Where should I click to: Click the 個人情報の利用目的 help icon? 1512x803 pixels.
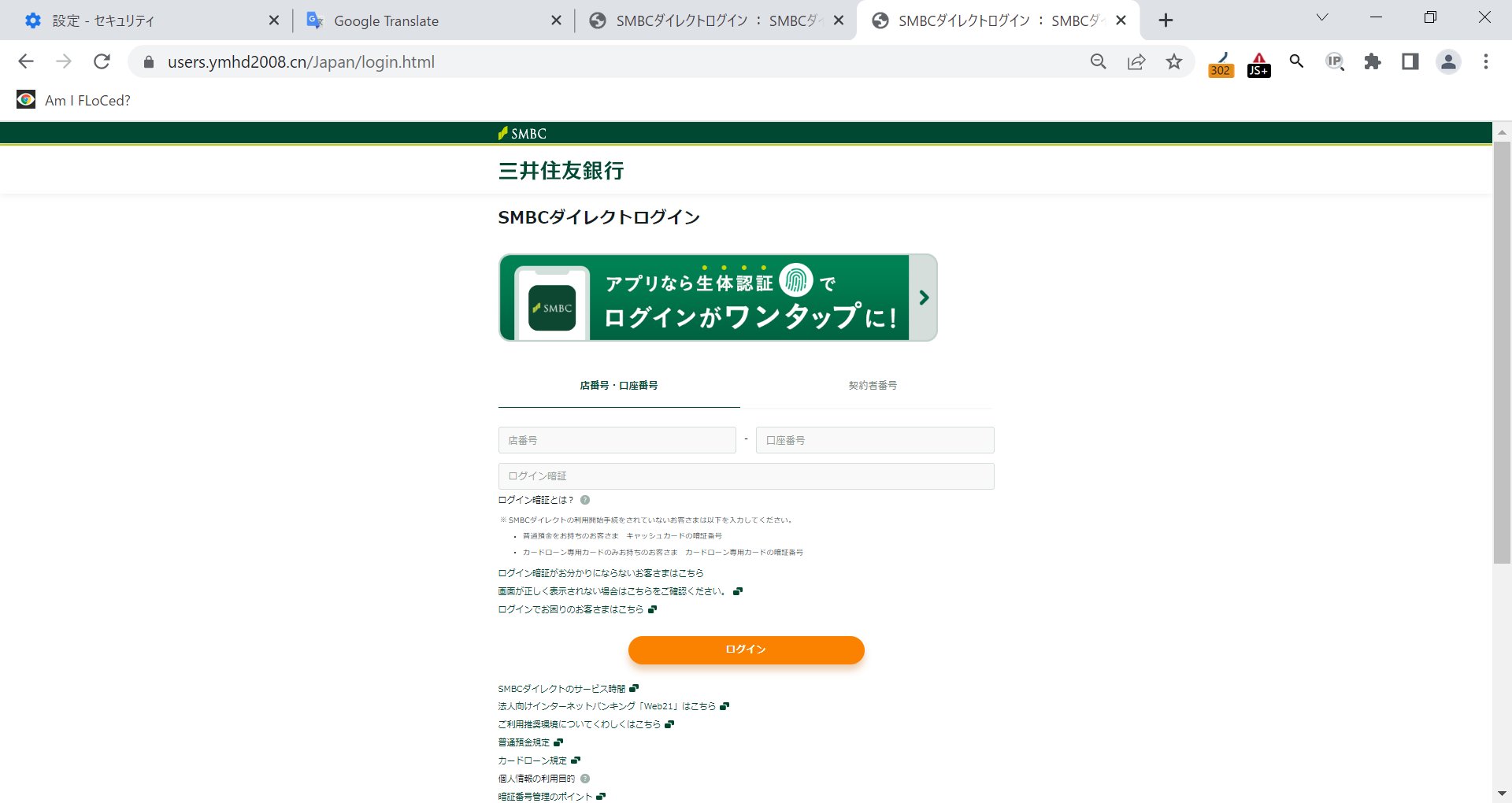[x=585, y=779]
